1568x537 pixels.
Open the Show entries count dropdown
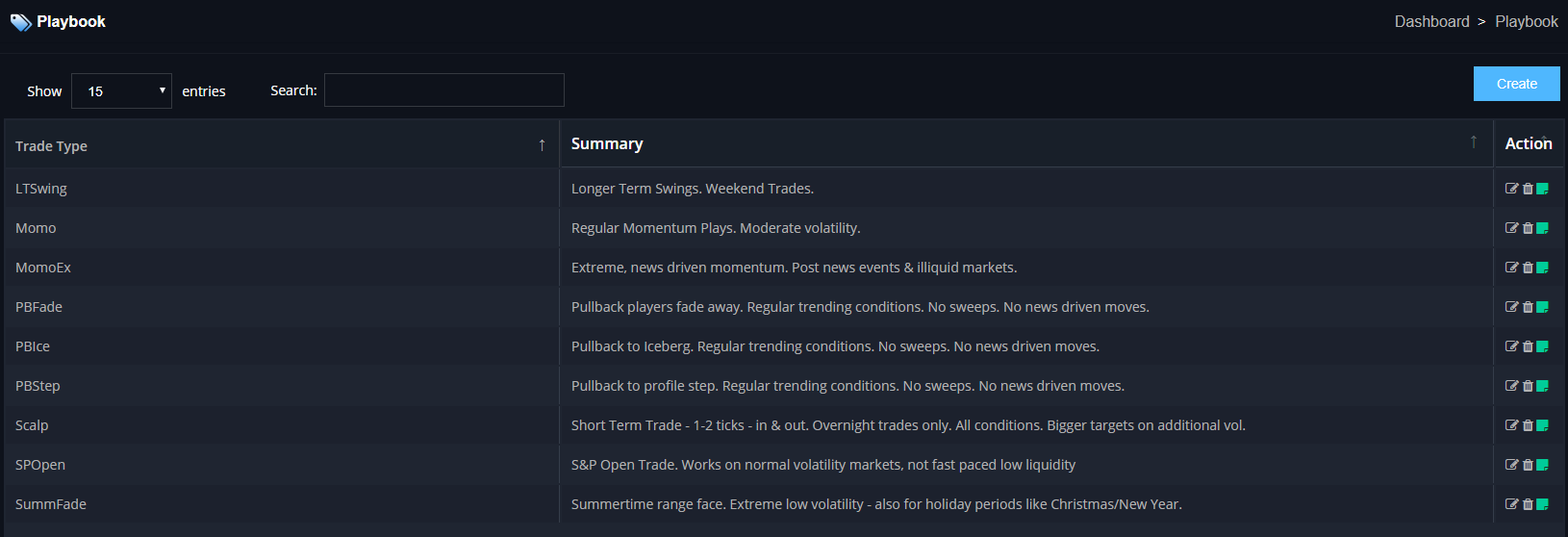121,91
